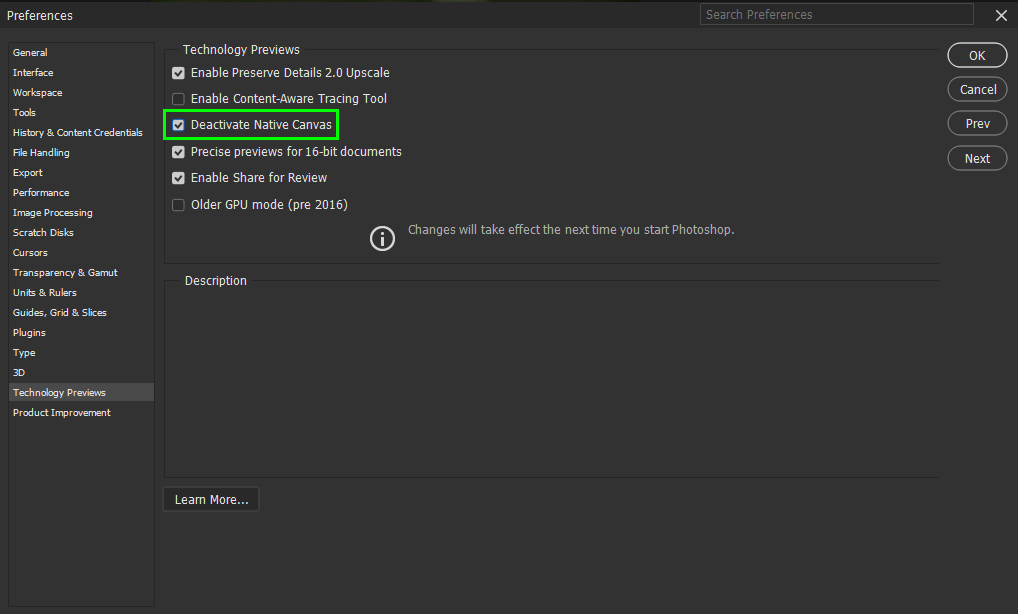Open Performance settings
This screenshot has height=614, width=1018.
click(x=41, y=192)
